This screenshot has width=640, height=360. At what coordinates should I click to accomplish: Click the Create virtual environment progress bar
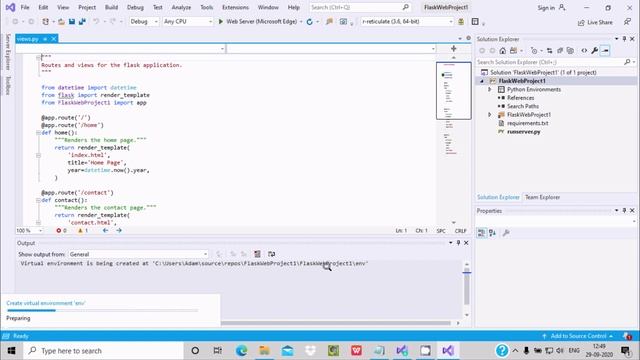(x=102, y=311)
